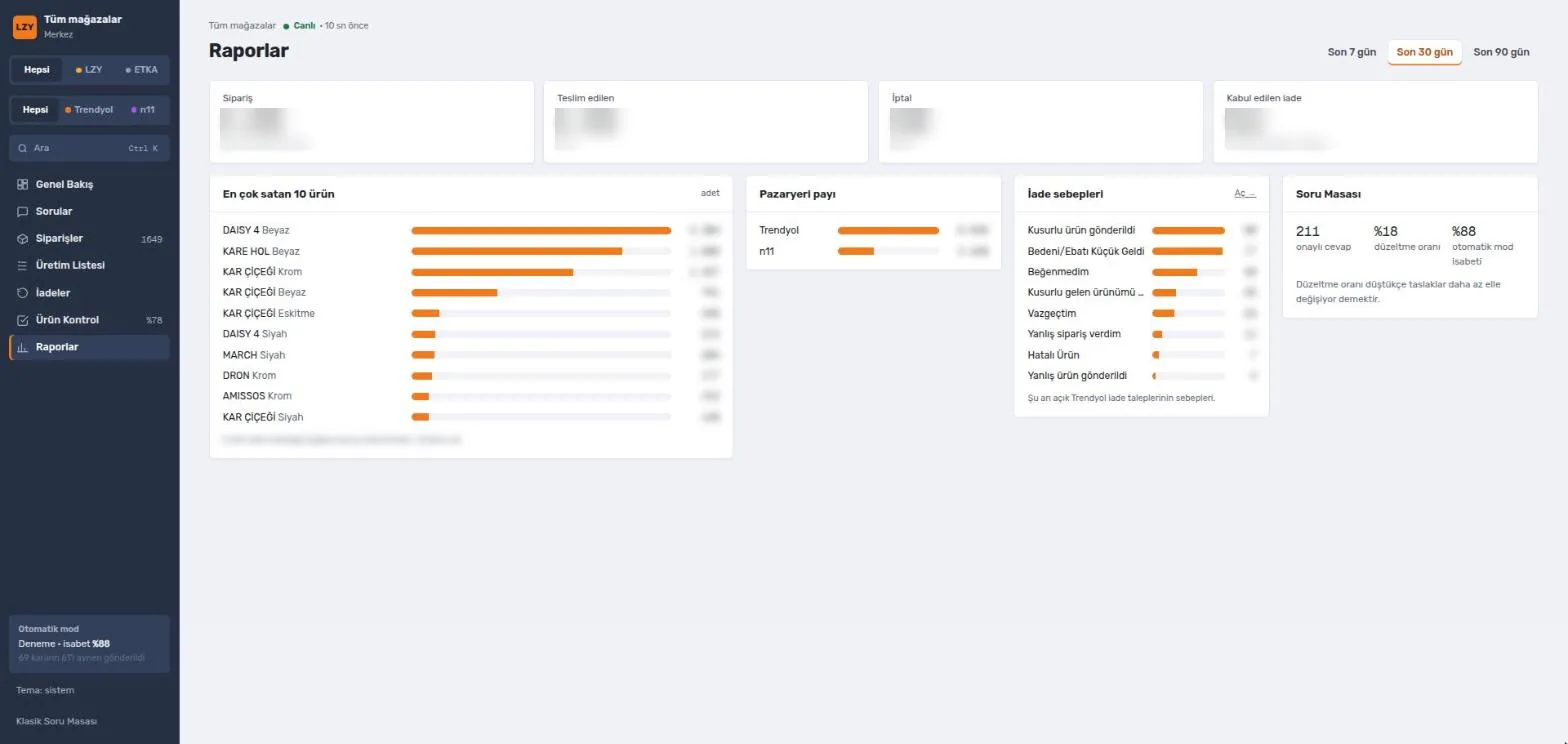The width and height of the screenshot is (1568, 744).
Task: Filter by ETKA store
Action: 141,70
